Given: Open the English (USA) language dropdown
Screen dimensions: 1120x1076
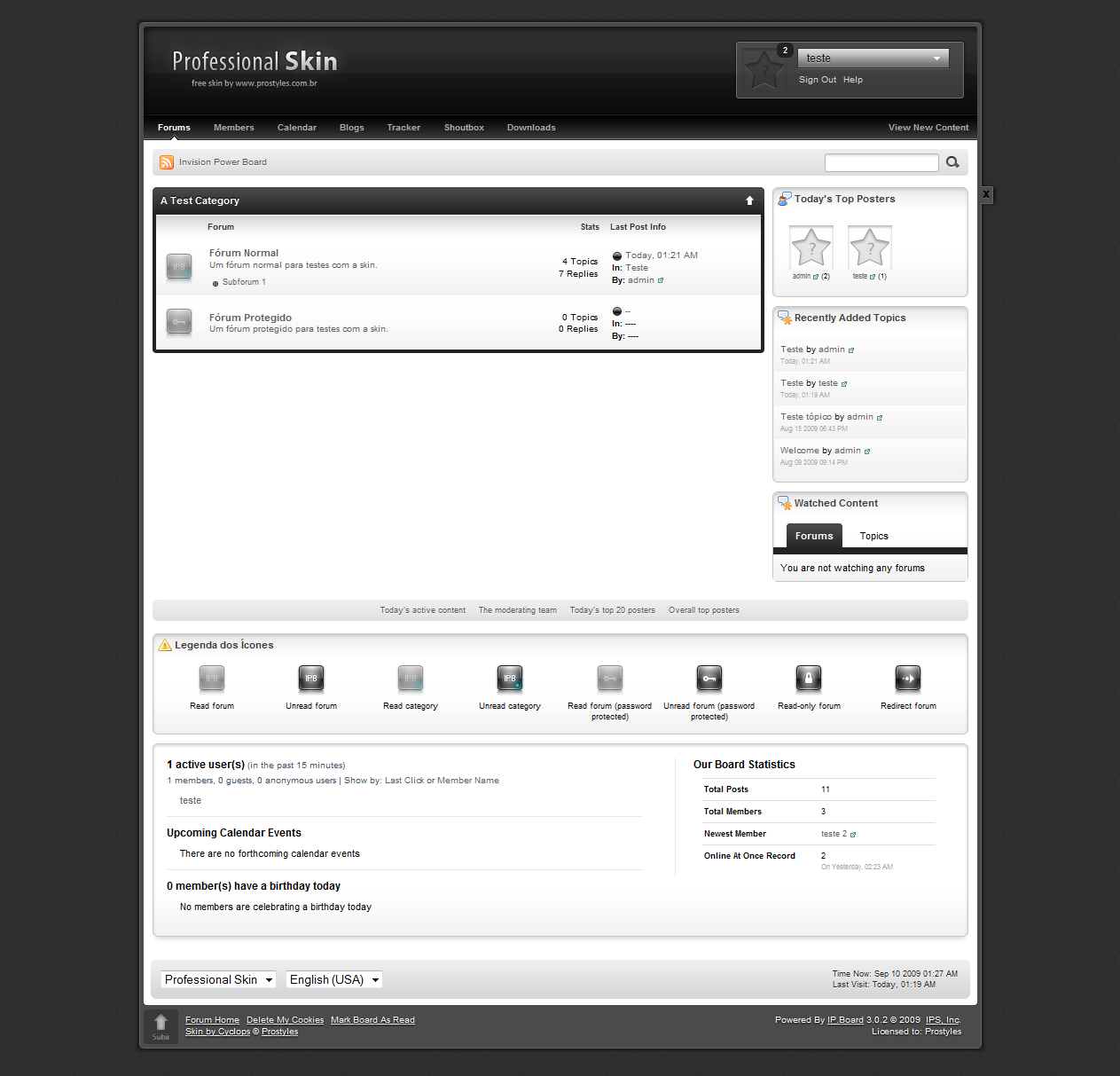Looking at the screenshot, I should (334, 979).
